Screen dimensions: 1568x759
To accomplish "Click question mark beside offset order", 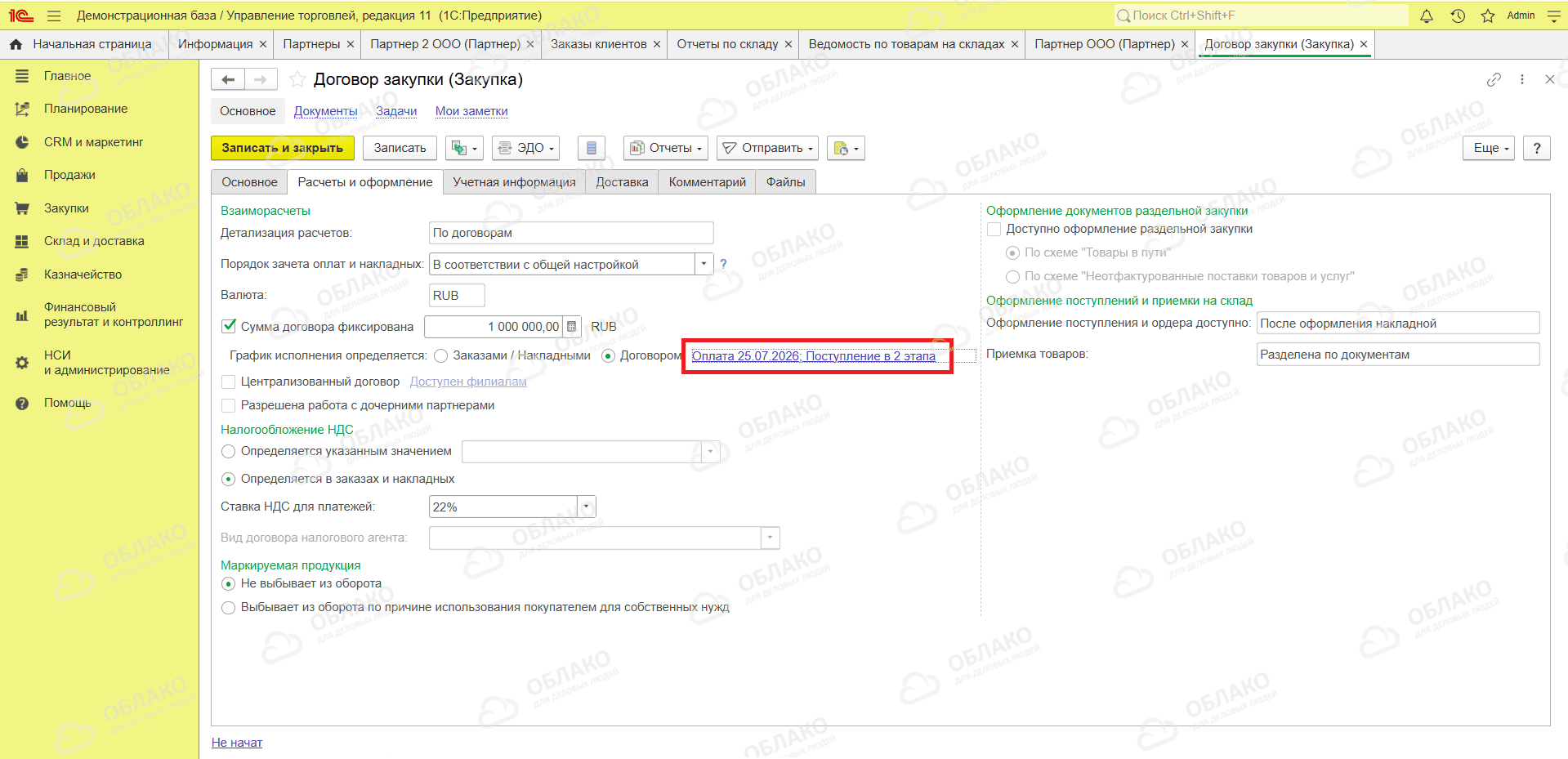I will (x=723, y=264).
